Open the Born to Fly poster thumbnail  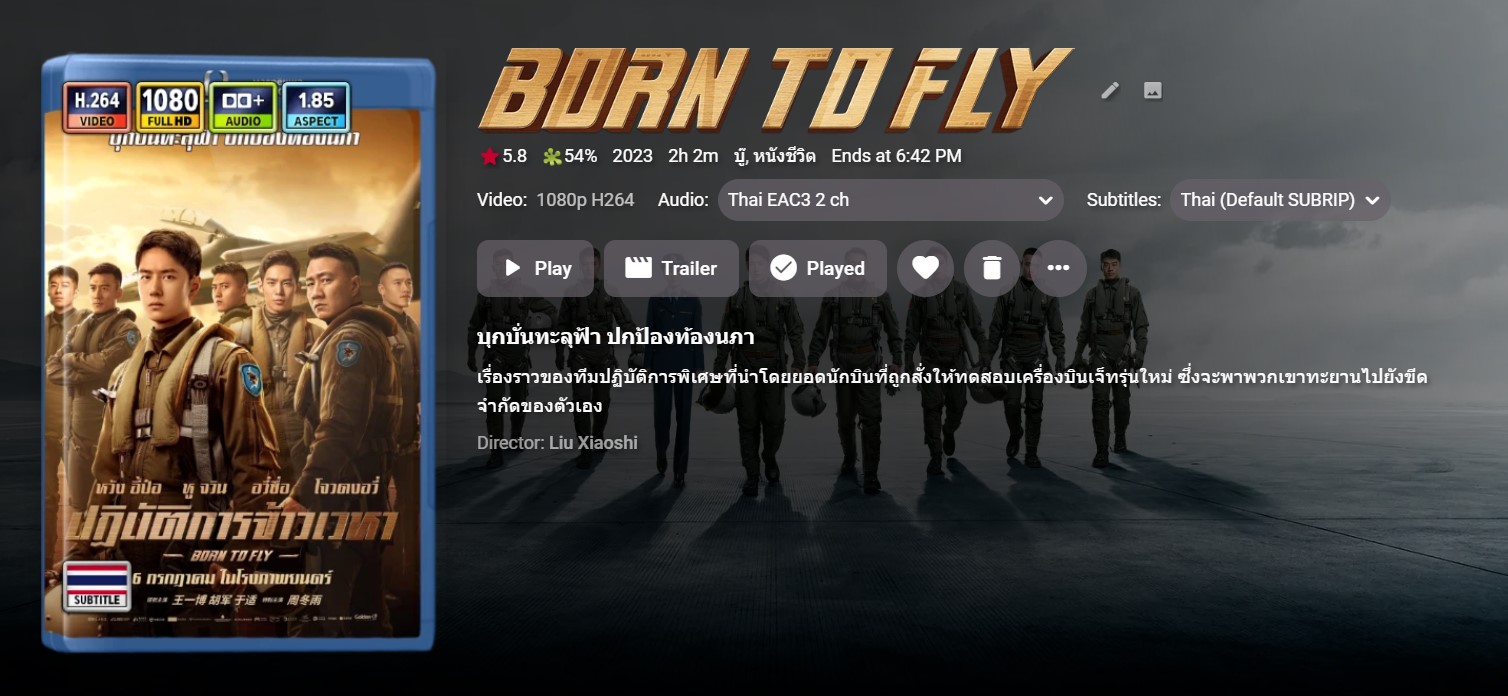coord(238,352)
